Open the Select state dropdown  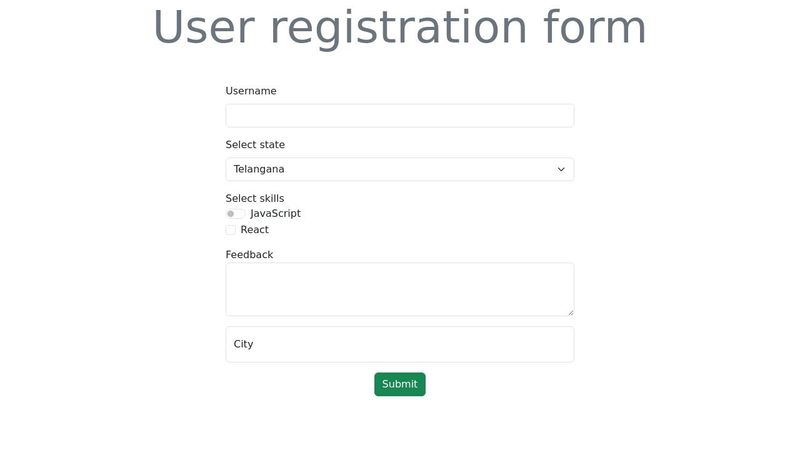(x=399, y=169)
